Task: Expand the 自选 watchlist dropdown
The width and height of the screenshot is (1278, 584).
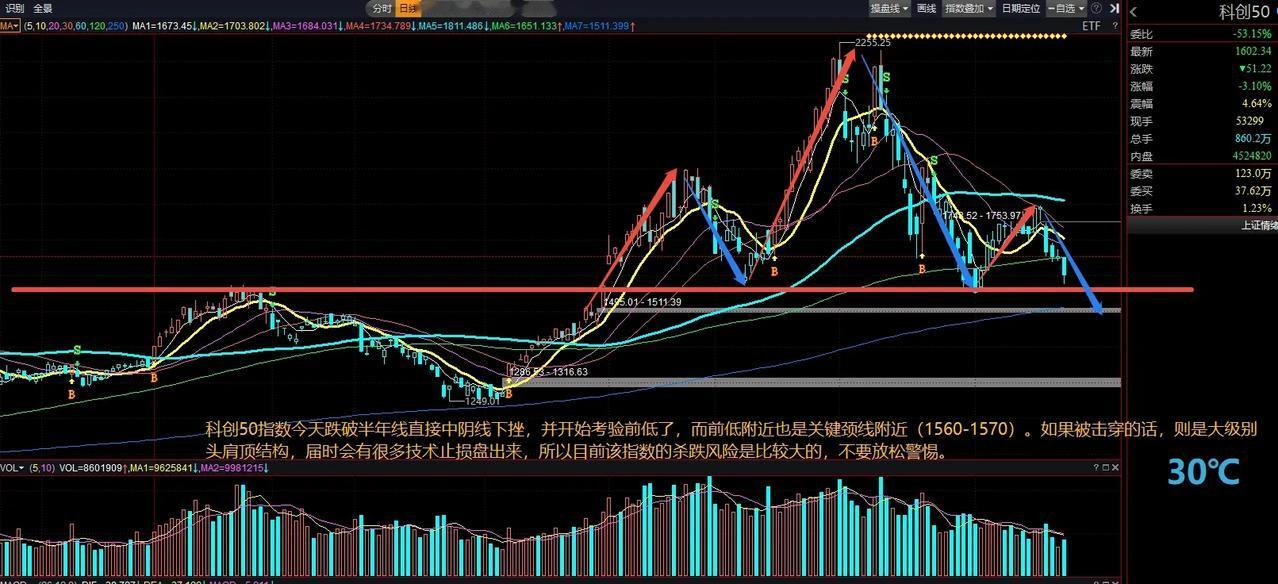Action: coord(1065,8)
